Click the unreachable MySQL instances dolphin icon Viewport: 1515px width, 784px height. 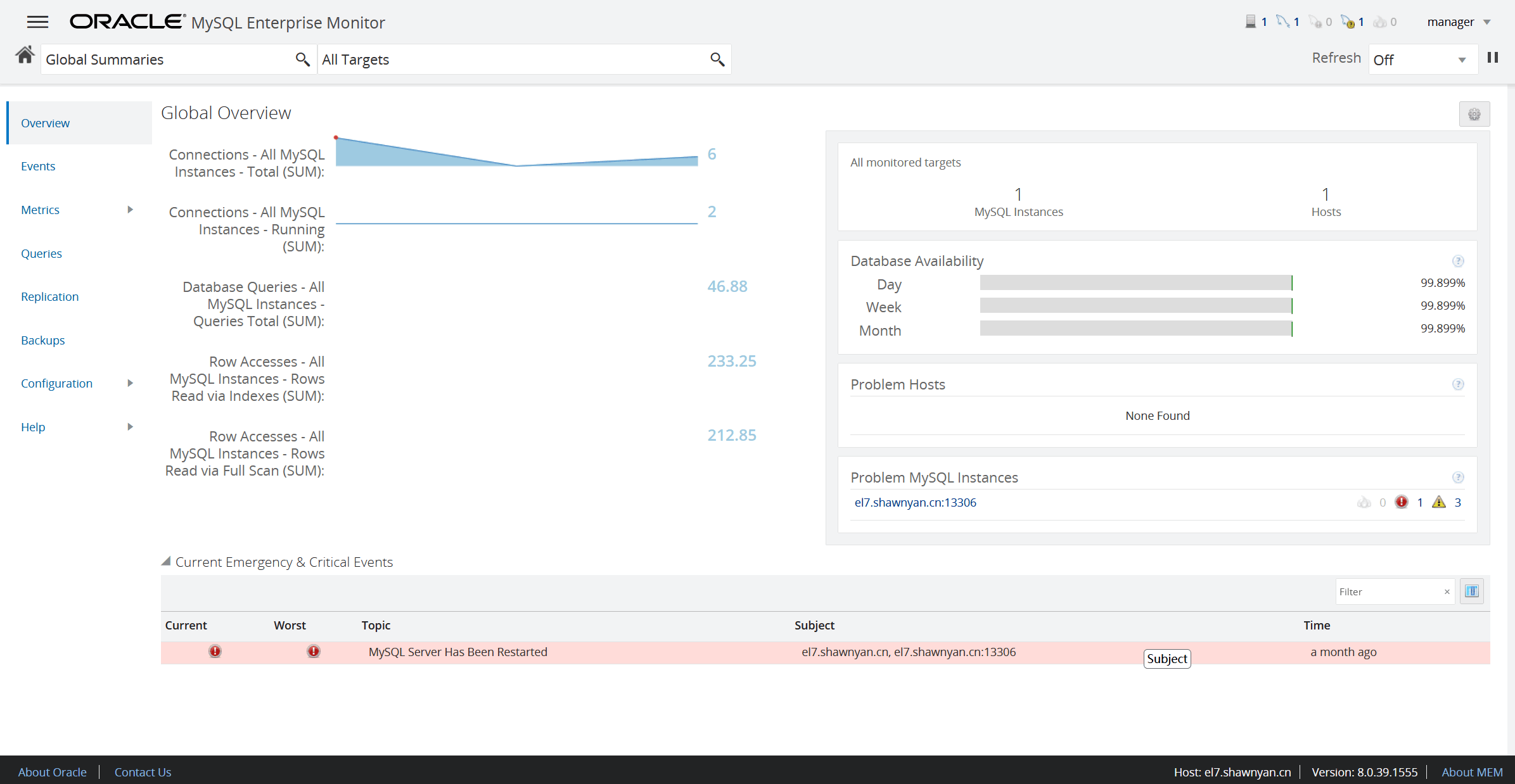pos(1315,22)
